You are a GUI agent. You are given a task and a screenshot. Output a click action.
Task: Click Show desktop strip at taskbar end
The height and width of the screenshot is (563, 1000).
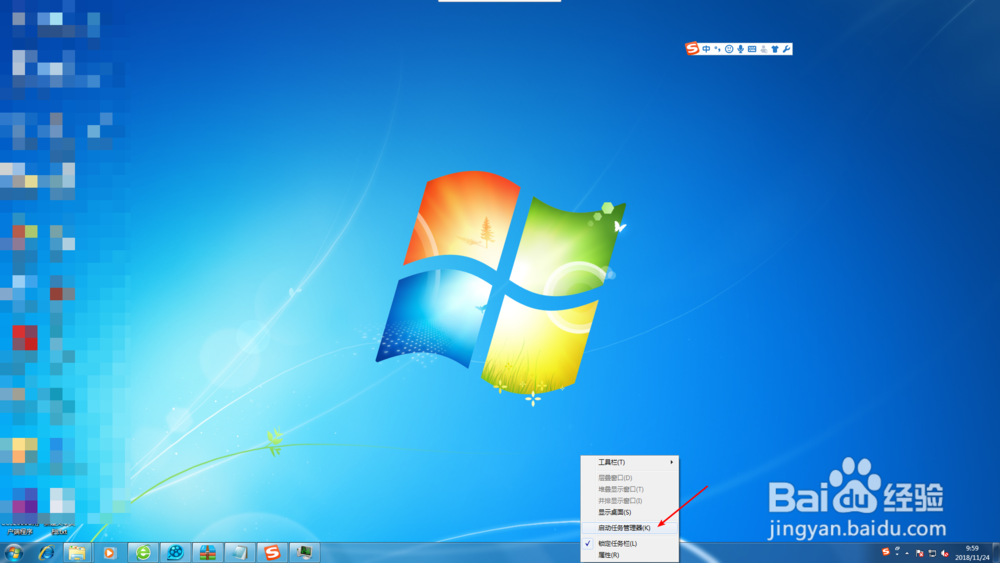pyautogui.click(x=996, y=553)
